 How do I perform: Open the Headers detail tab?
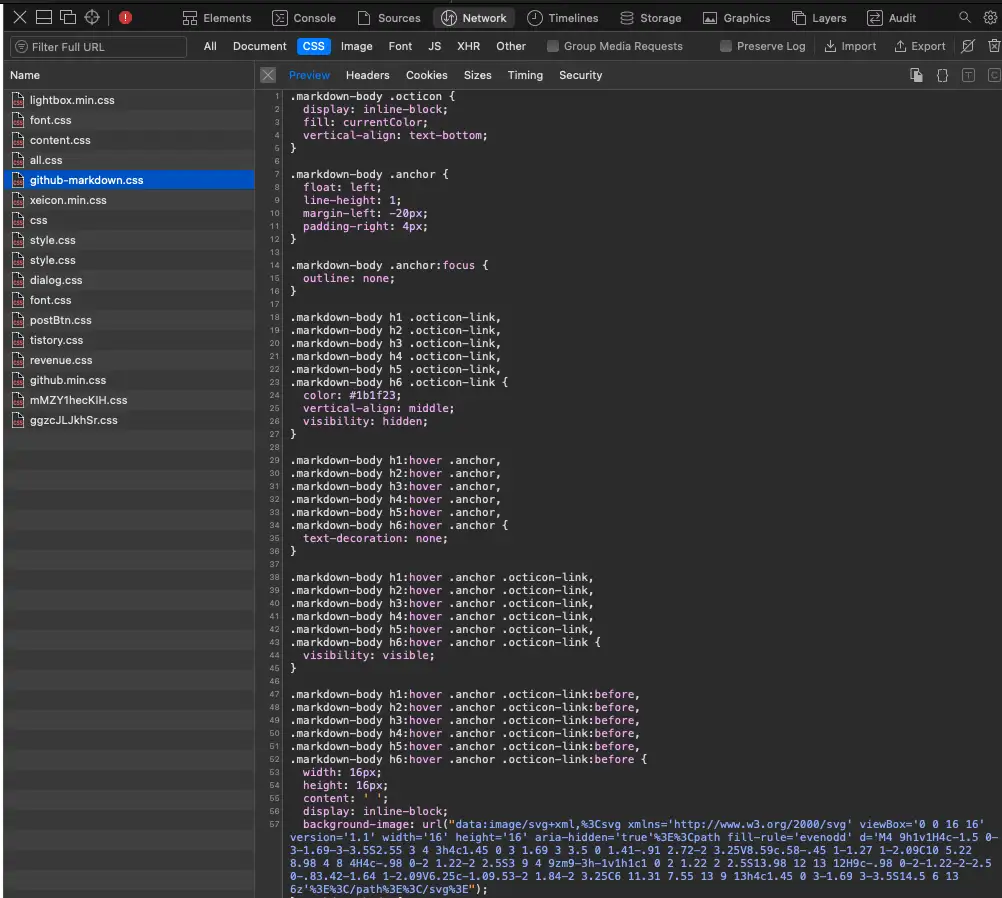coord(367,75)
